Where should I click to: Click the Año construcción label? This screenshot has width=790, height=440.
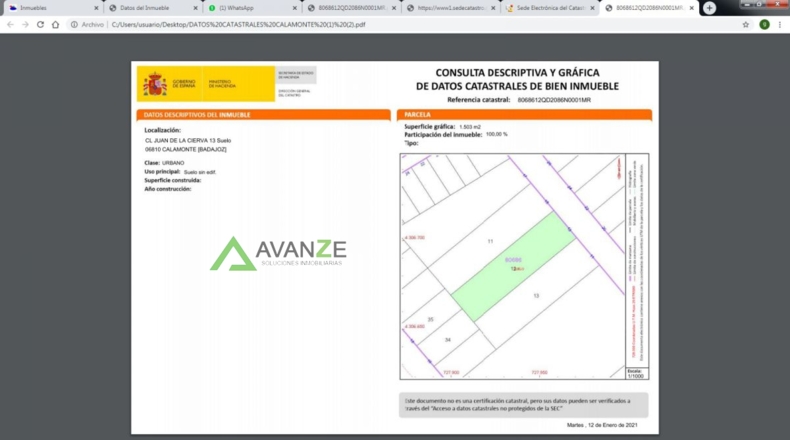[168, 189]
